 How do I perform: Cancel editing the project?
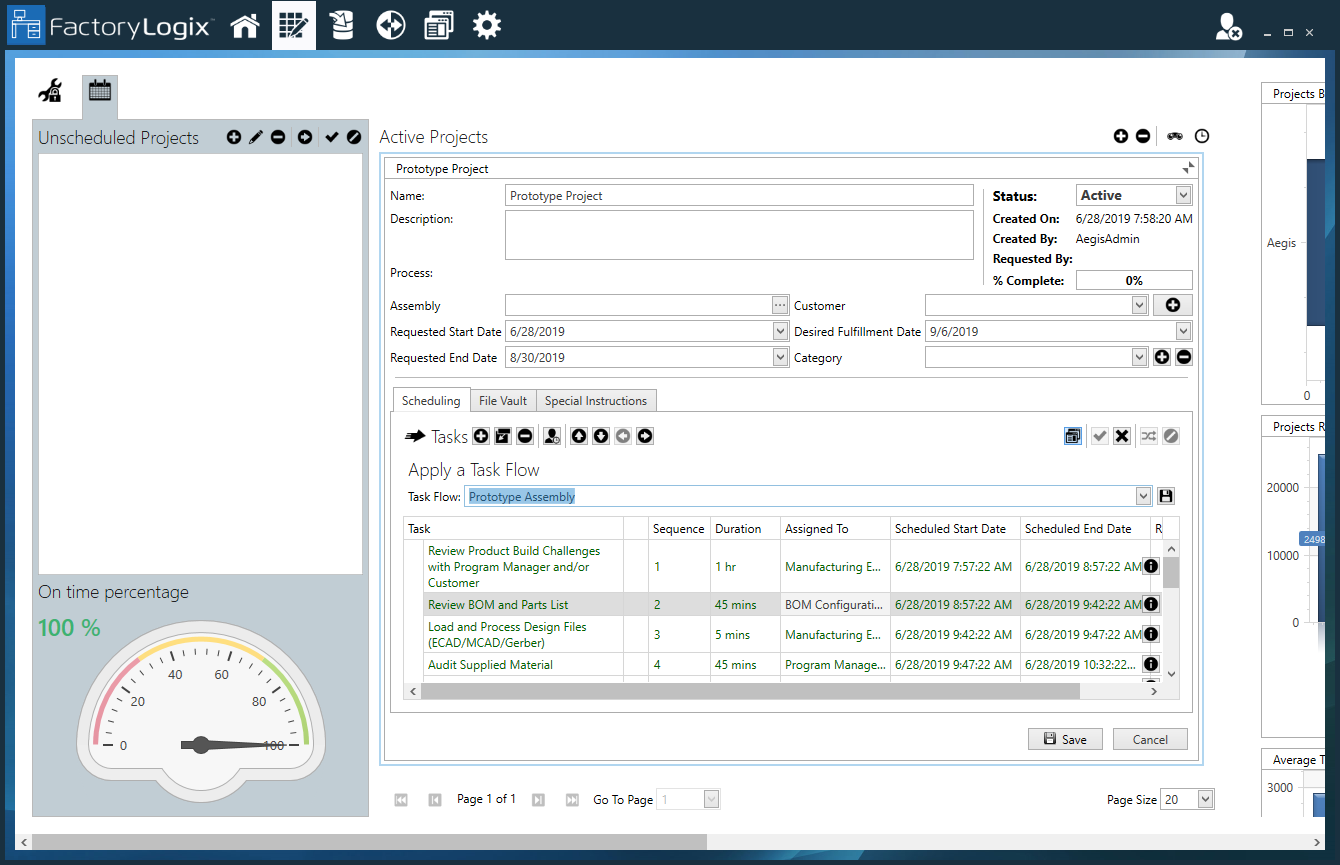[x=1150, y=738]
